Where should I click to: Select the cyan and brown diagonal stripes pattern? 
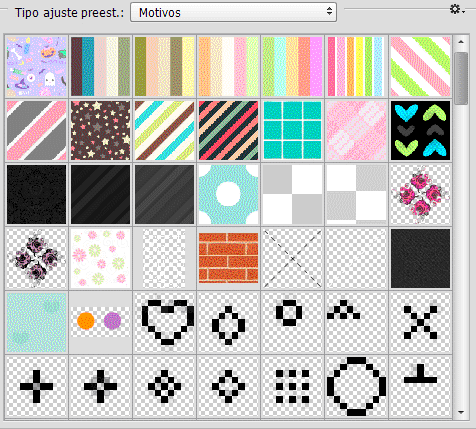[x=164, y=130]
